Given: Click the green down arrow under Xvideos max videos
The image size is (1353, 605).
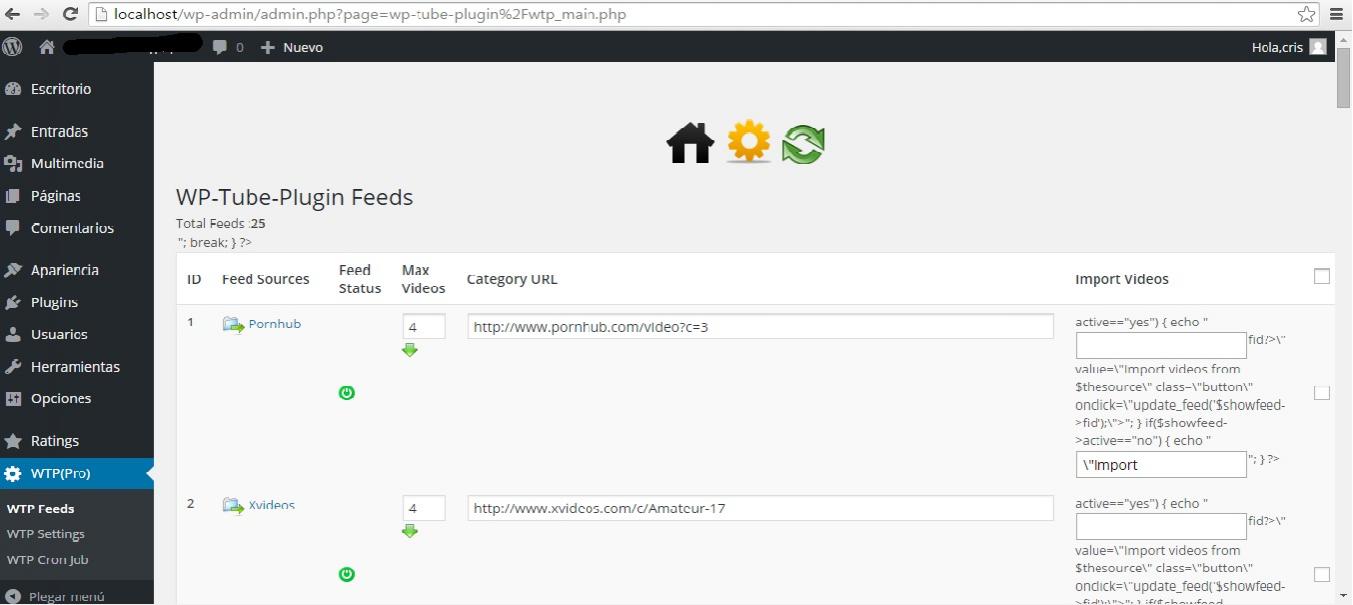Looking at the screenshot, I should (409, 531).
